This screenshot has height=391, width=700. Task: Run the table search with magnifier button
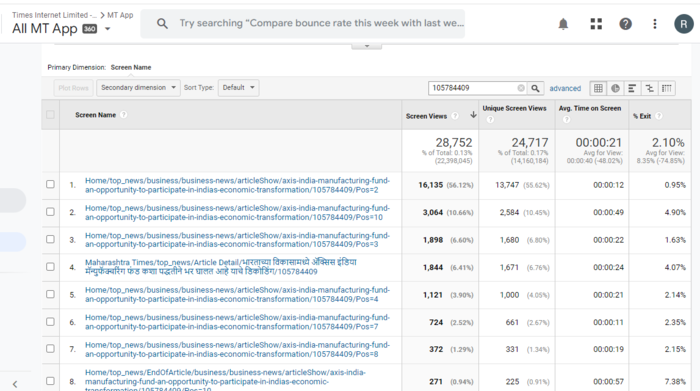535,88
